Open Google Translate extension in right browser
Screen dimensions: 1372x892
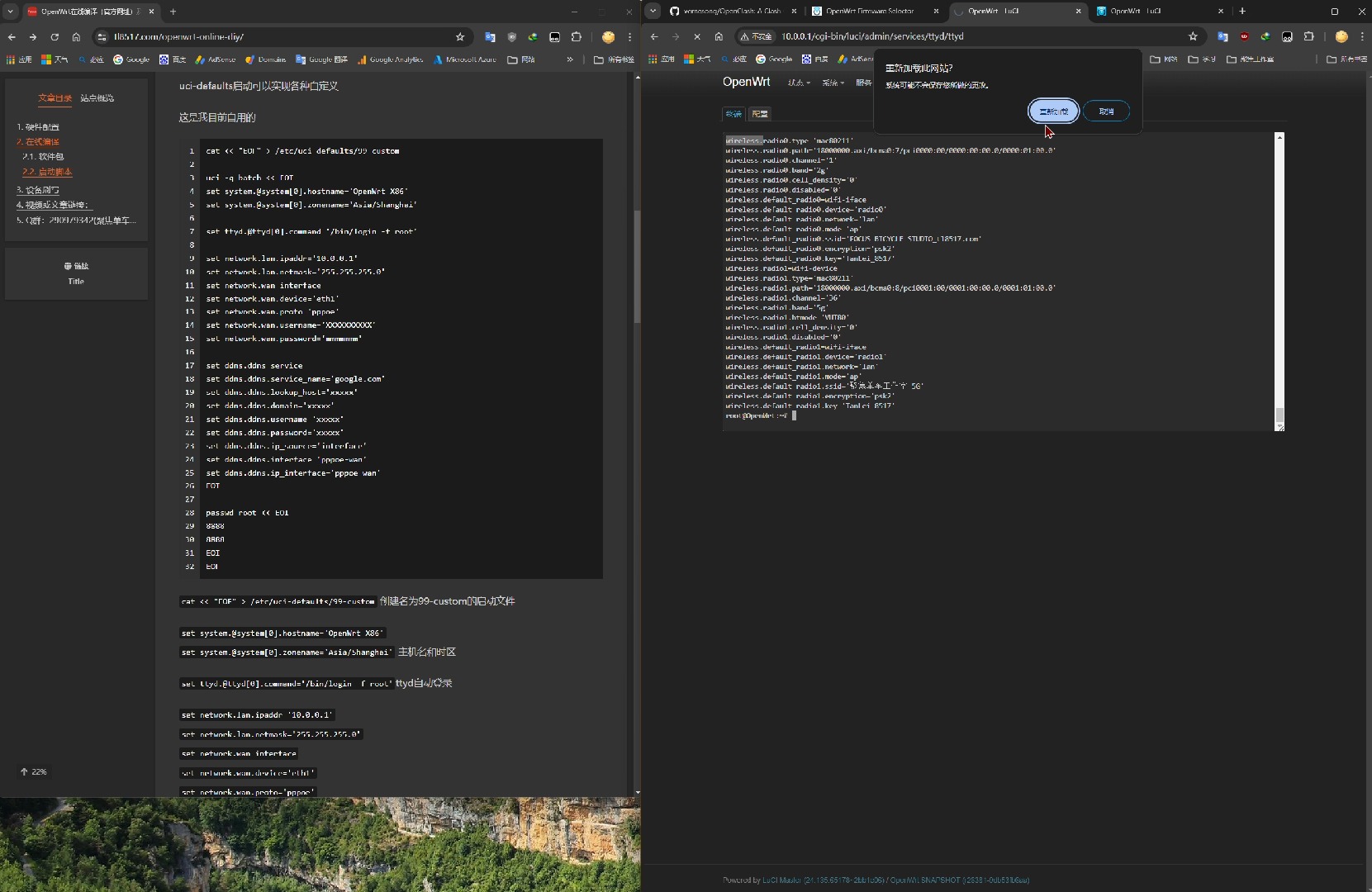[x=1222, y=36]
